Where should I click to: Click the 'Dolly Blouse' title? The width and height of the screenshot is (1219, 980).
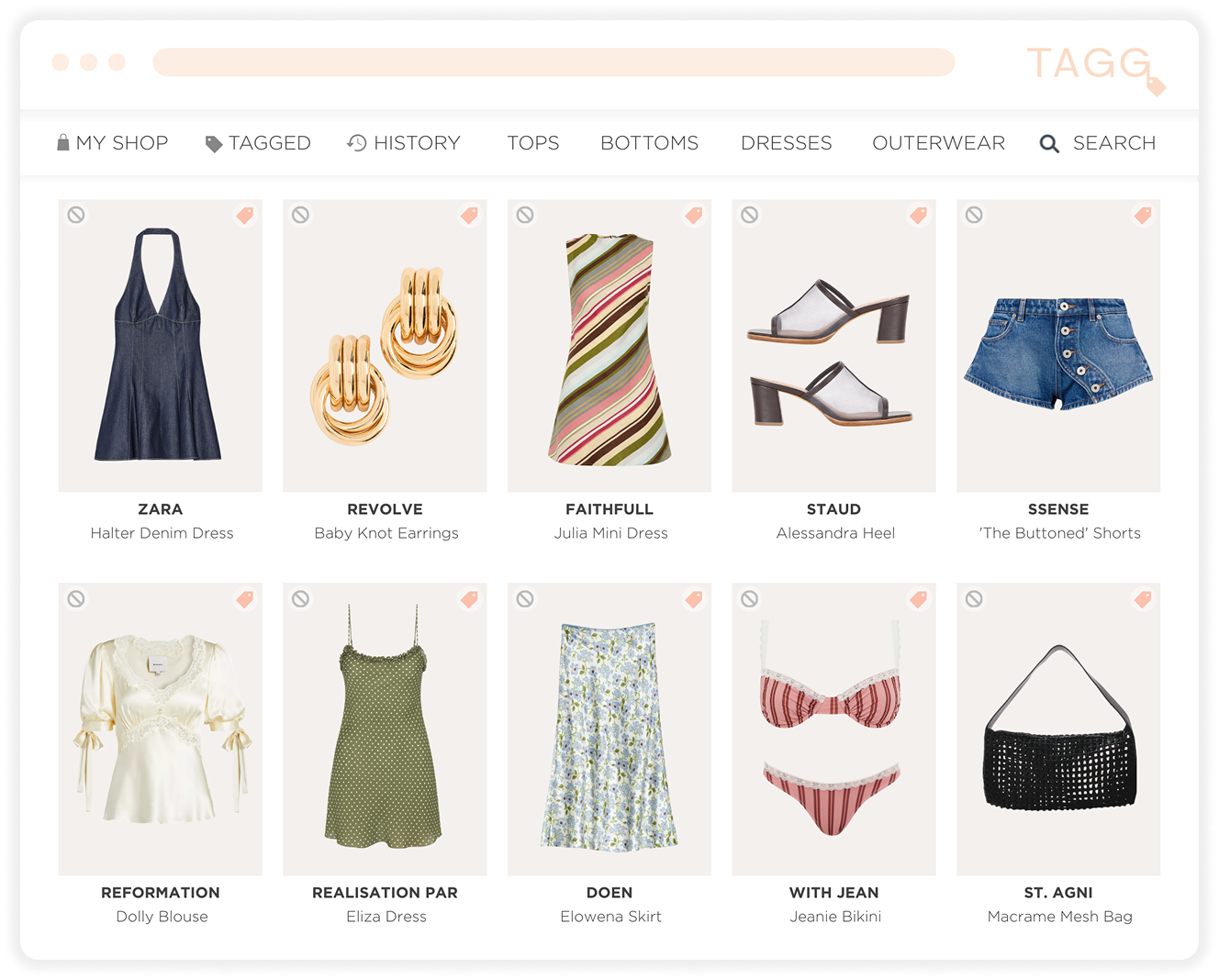[x=162, y=917]
